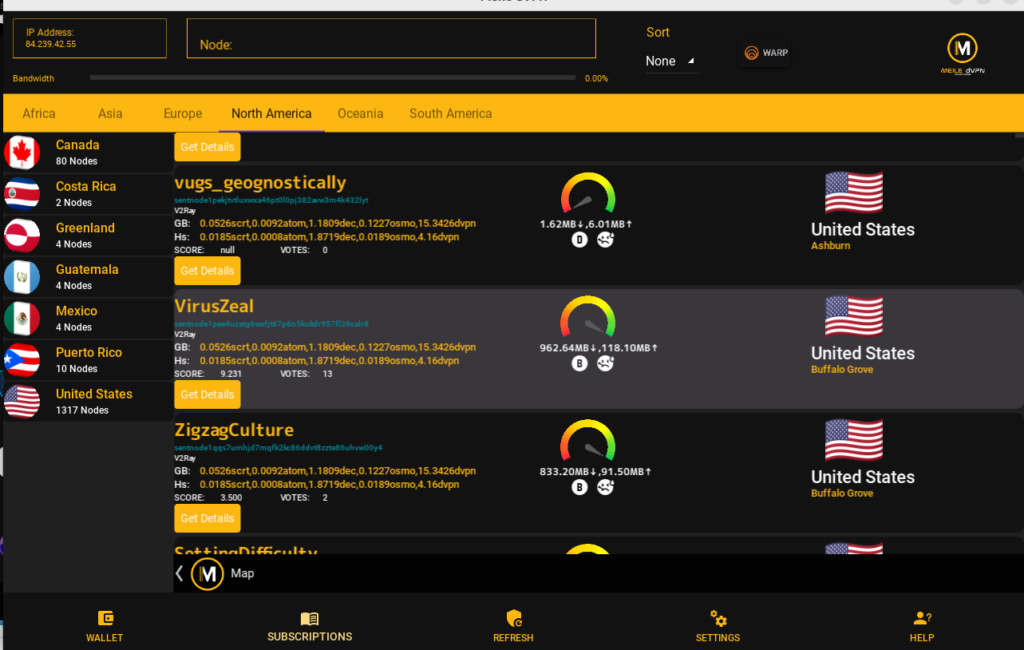This screenshot has height=650, width=1024.
Task: Switch to the South America tab
Action: click(x=450, y=114)
